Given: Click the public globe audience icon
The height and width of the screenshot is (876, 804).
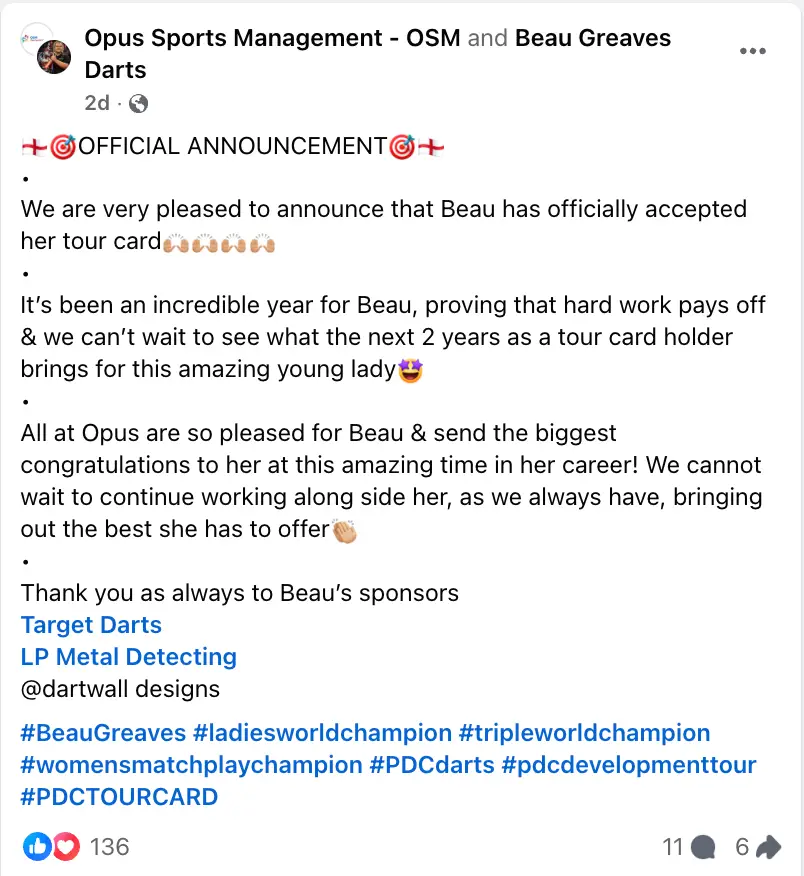Looking at the screenshot, I should [x=139, y=103].
